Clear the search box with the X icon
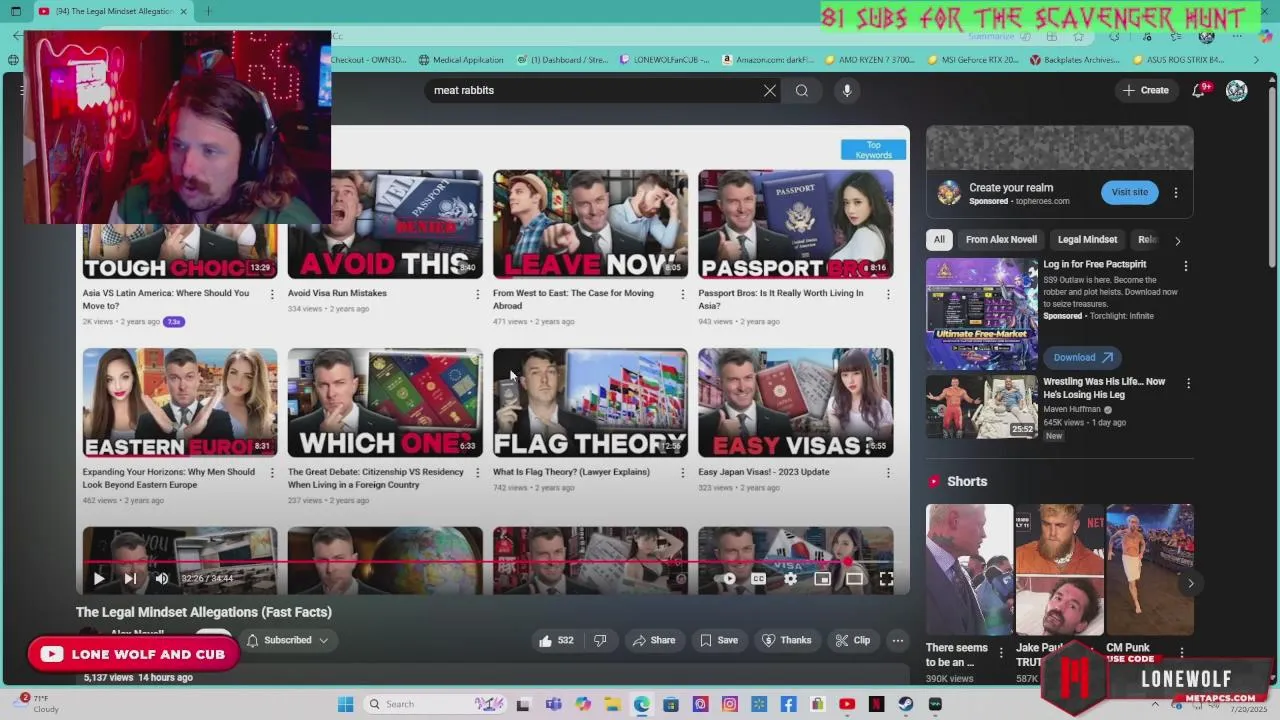This screenshot has width=1280, height=720. 770,90
